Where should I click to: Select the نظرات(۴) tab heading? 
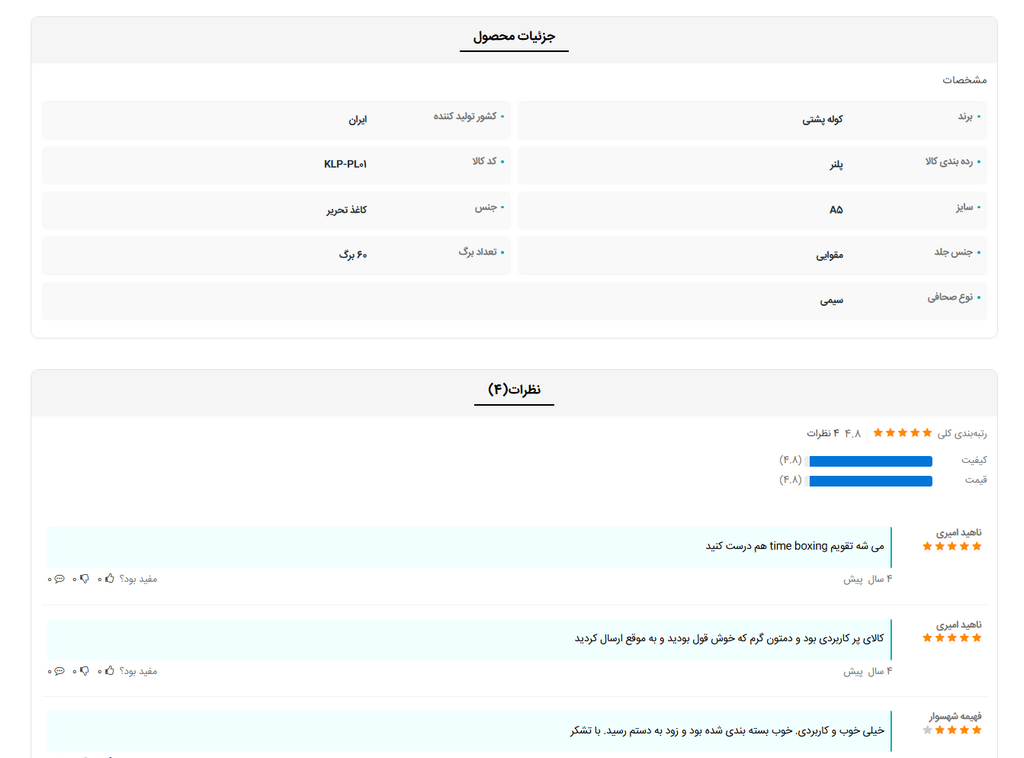pyautogui.click(x=514, y=390)
